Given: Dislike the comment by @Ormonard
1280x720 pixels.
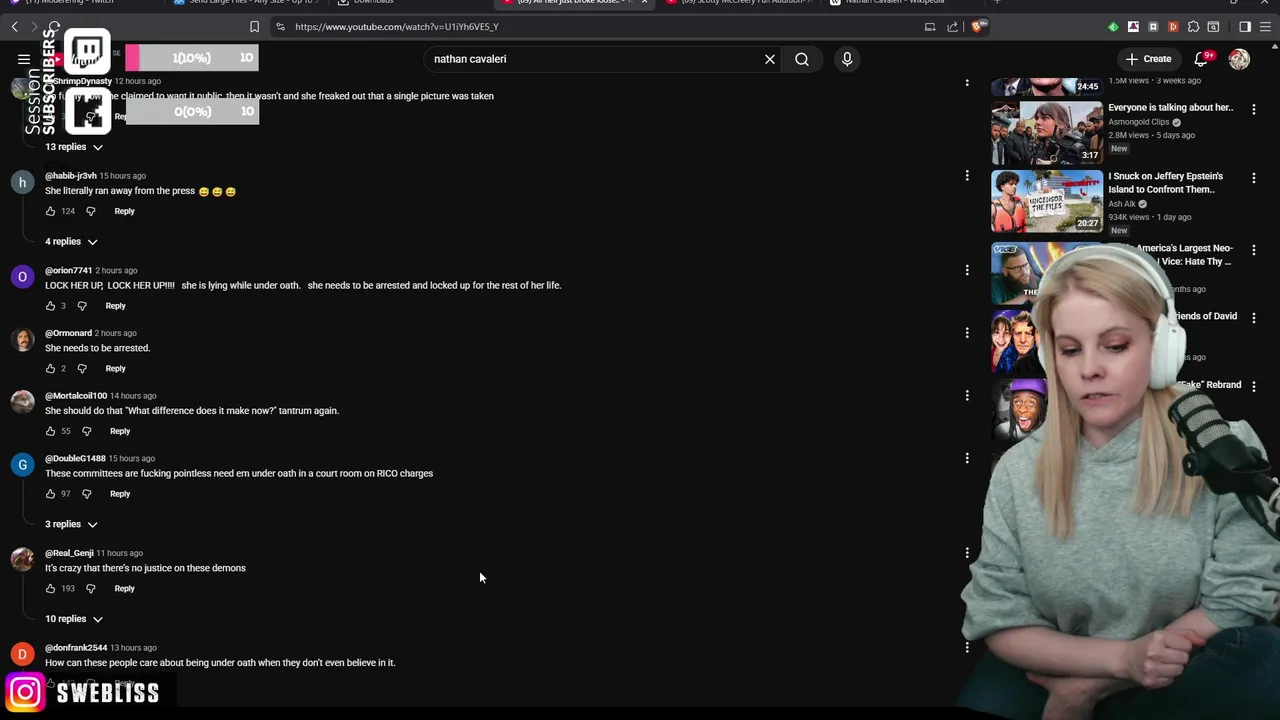Looking at the screenshot, I should [x=82, y=368].
